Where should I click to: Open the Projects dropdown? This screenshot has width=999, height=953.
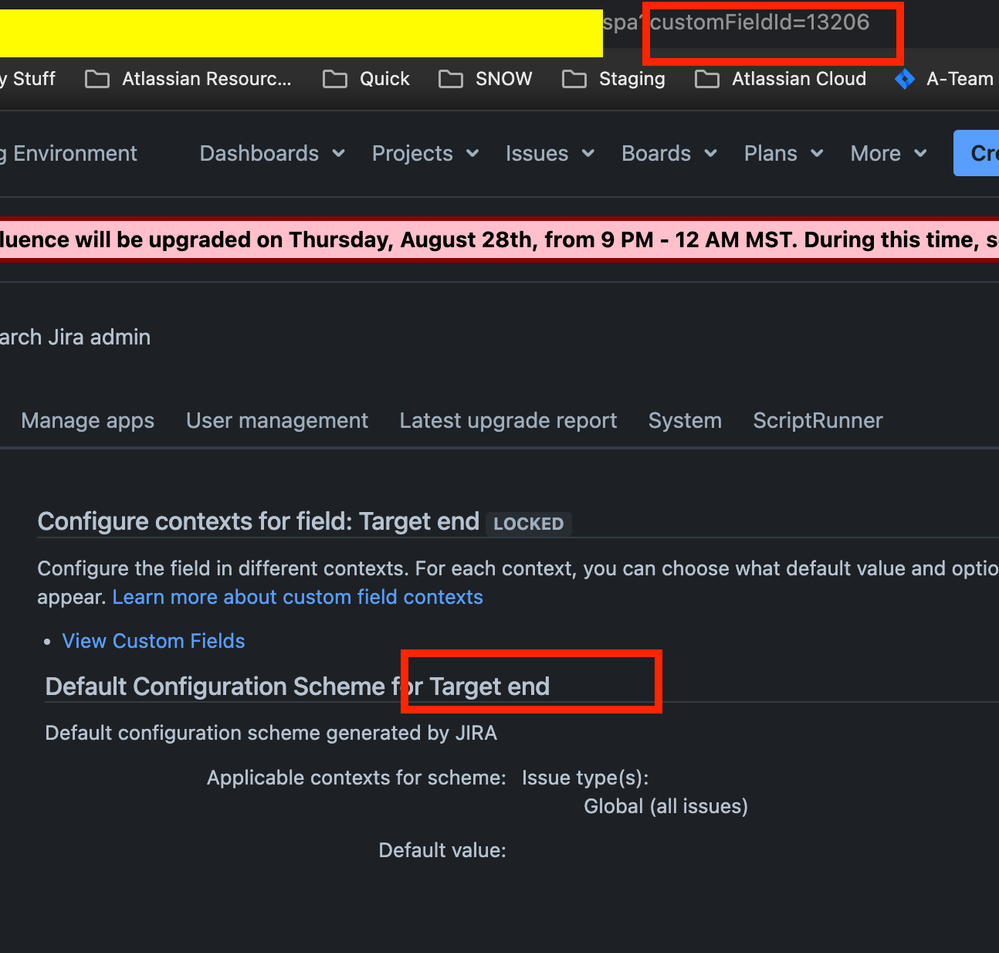click(424, 153)
